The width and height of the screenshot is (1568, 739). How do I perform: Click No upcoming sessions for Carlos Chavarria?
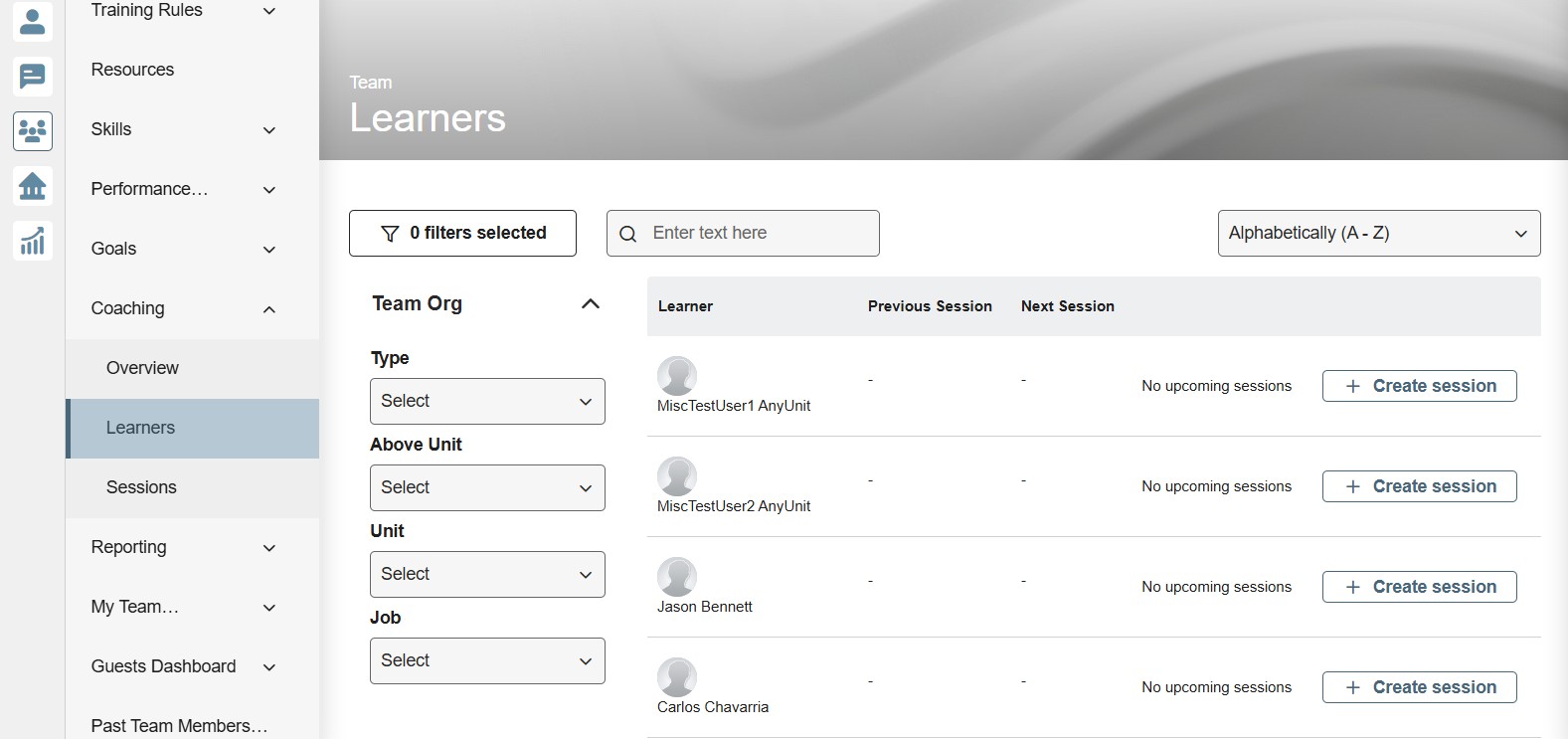point(1216,687)
